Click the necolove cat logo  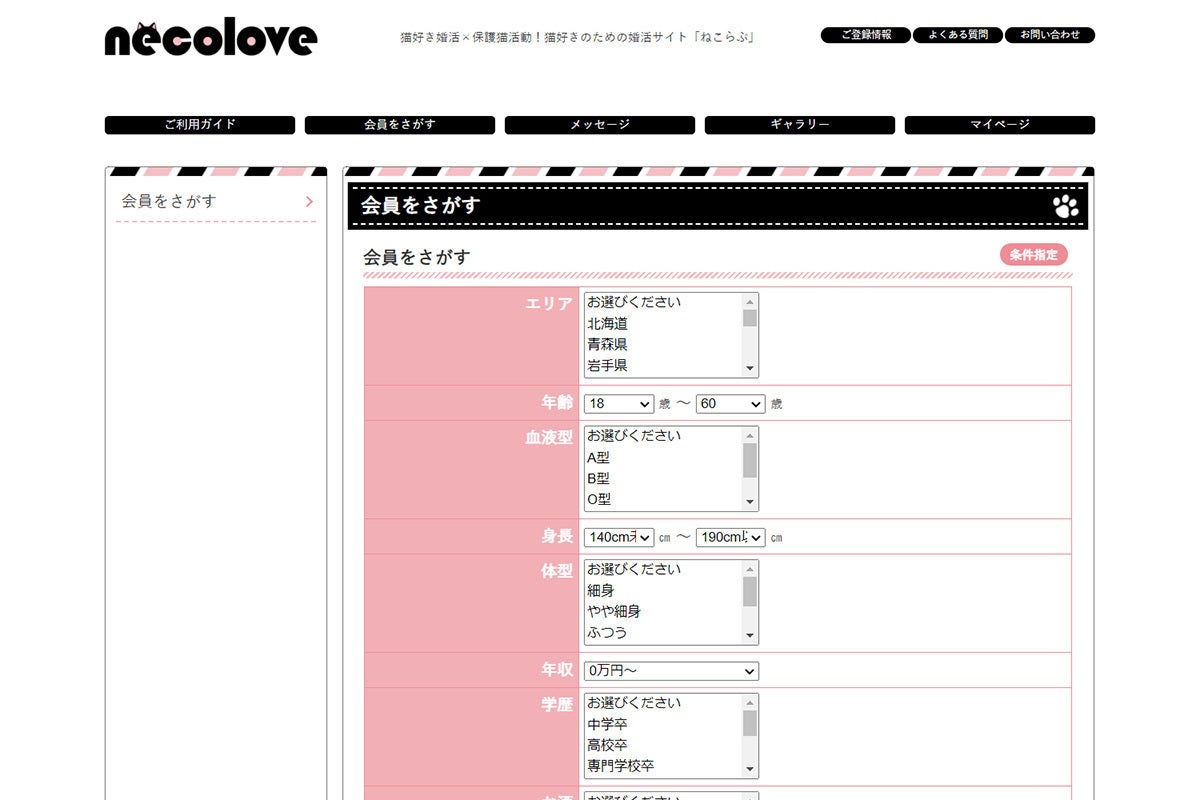tap(211, 39)
